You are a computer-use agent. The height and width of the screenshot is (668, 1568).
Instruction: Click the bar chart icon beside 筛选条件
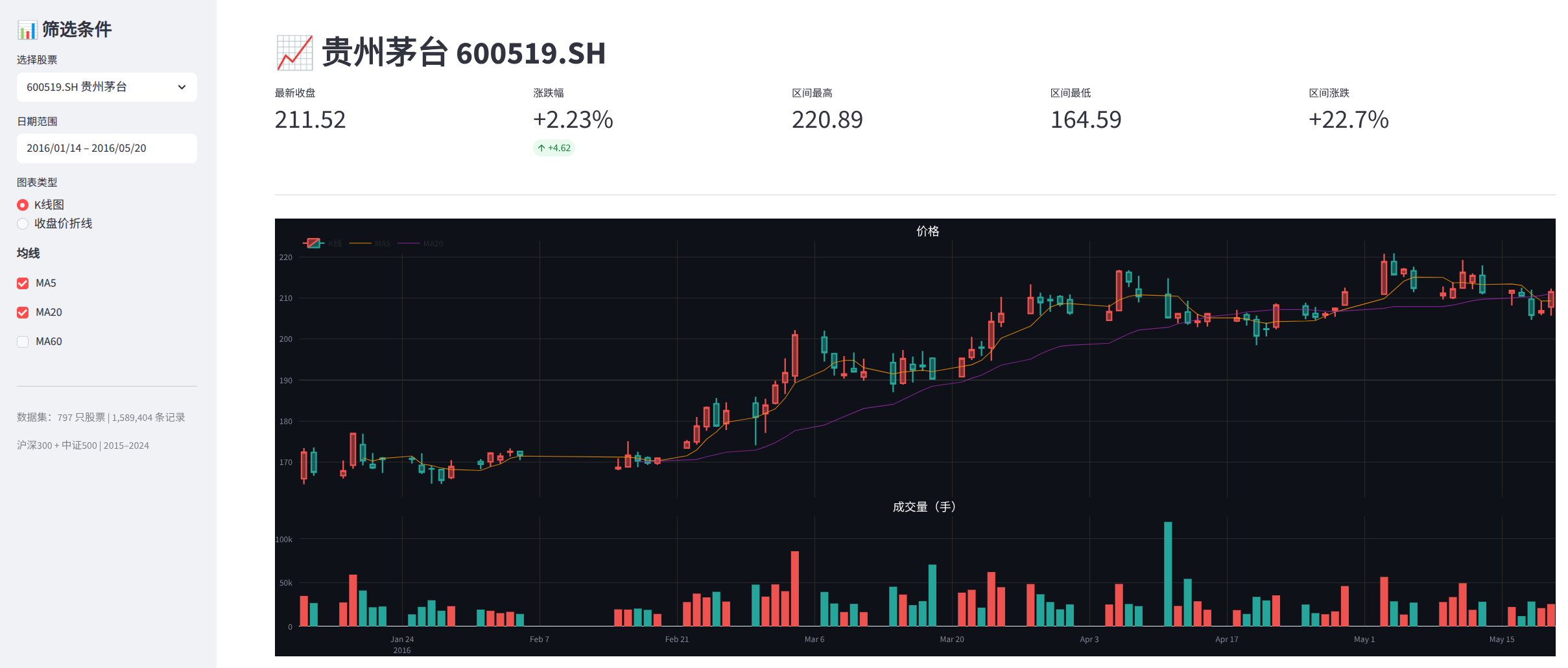[27, 30]
